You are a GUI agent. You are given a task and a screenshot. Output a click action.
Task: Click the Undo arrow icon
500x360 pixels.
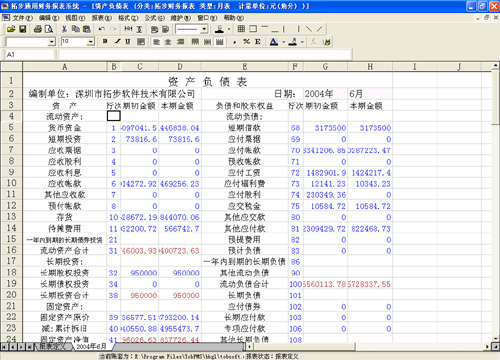pyautogui.click(x=102, y=29)
